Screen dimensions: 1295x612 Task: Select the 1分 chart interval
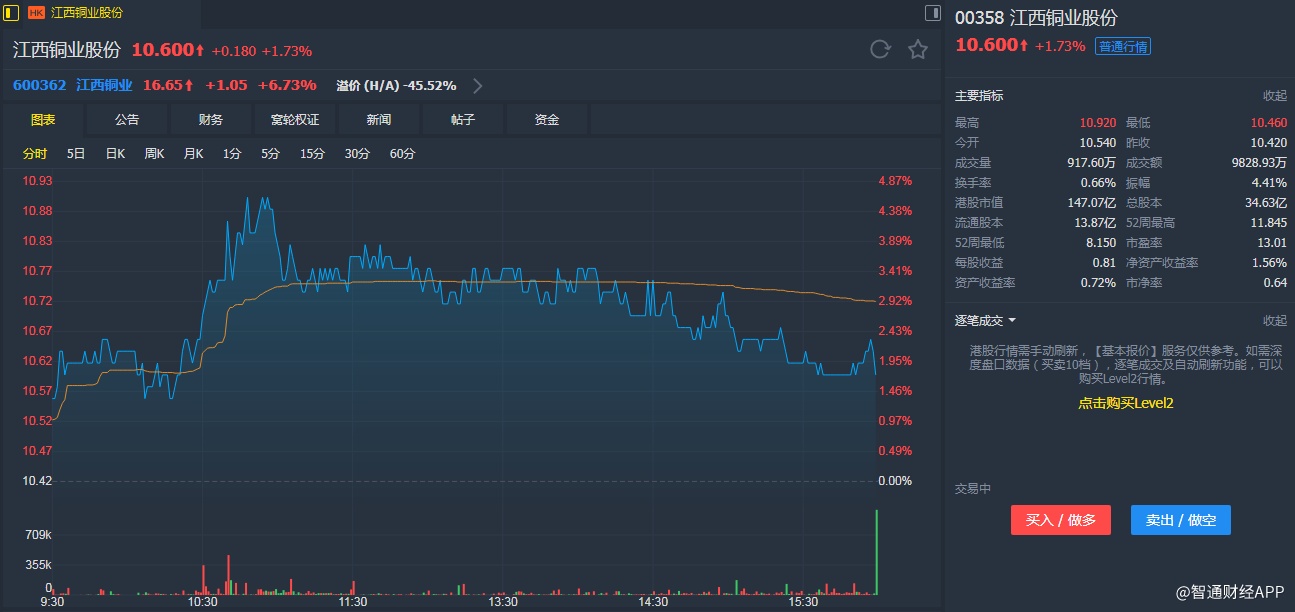232,153
